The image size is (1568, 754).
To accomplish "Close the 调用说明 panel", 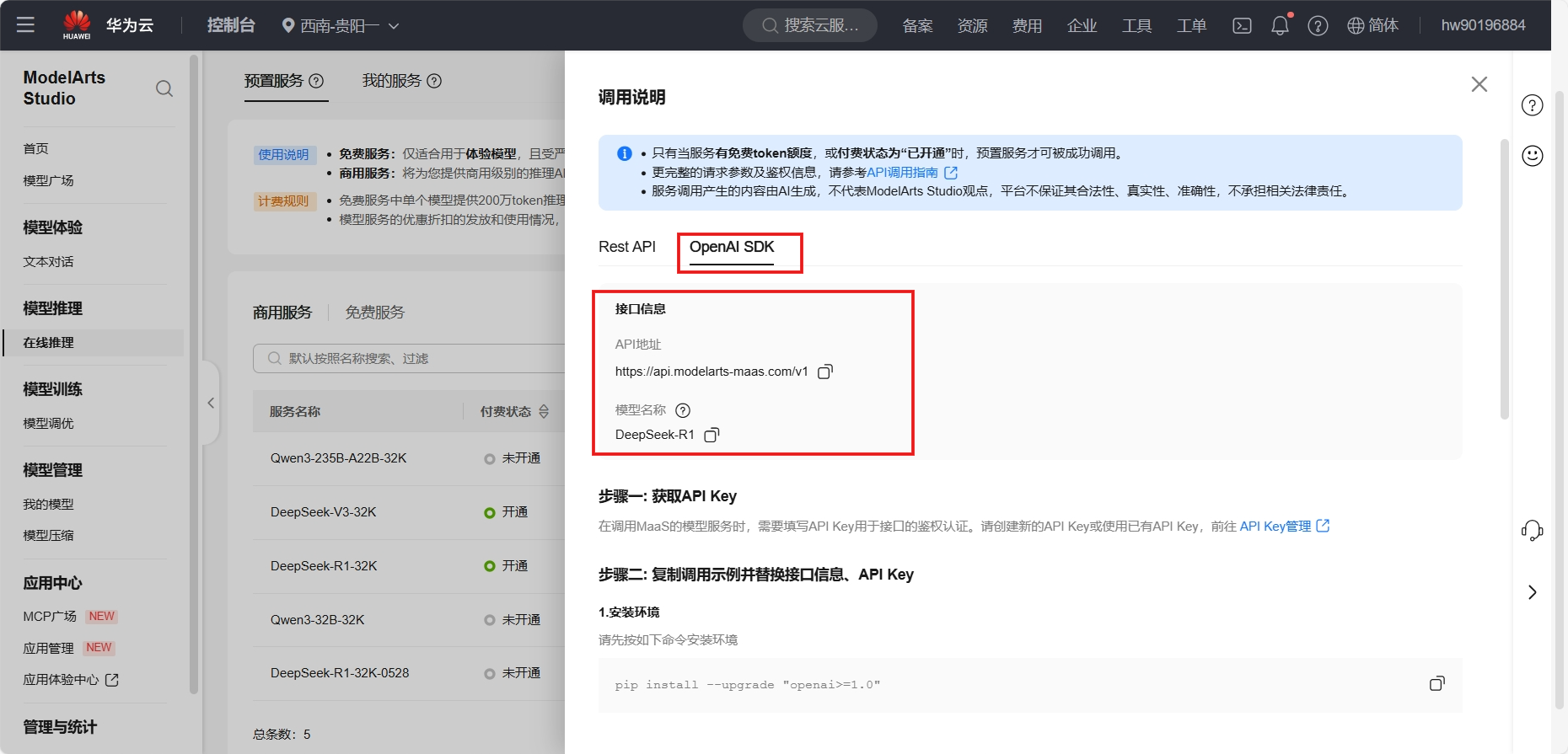I will tap(1479, 84).
